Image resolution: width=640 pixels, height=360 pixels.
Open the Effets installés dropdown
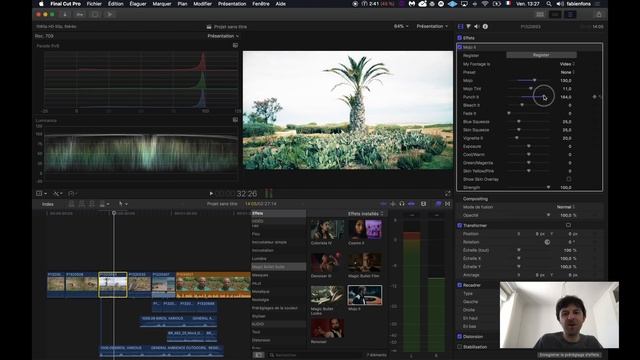[366, 214]
